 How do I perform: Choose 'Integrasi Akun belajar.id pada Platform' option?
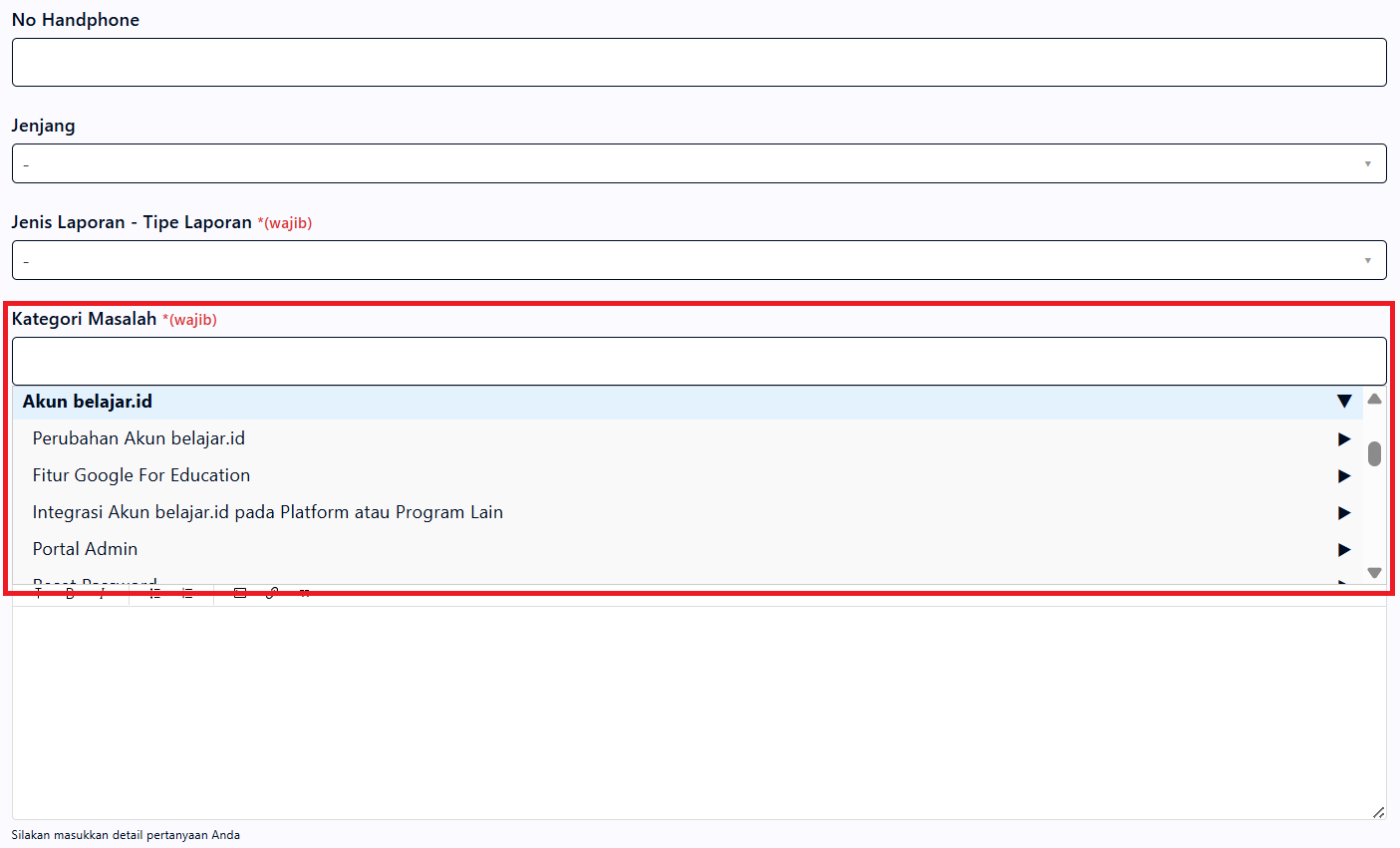tap(268, 512)
